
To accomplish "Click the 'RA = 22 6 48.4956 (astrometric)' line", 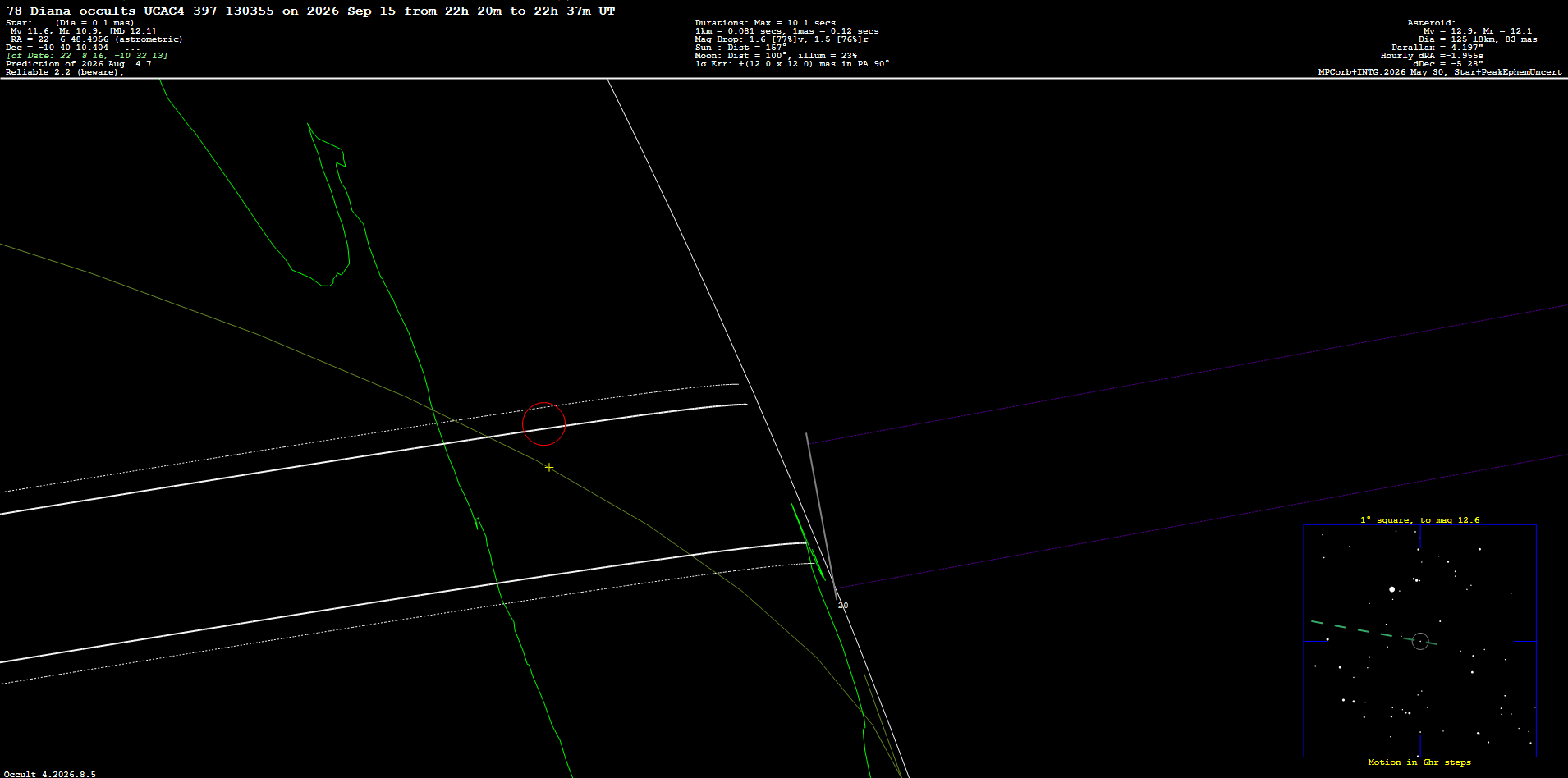I will point(97,39).
